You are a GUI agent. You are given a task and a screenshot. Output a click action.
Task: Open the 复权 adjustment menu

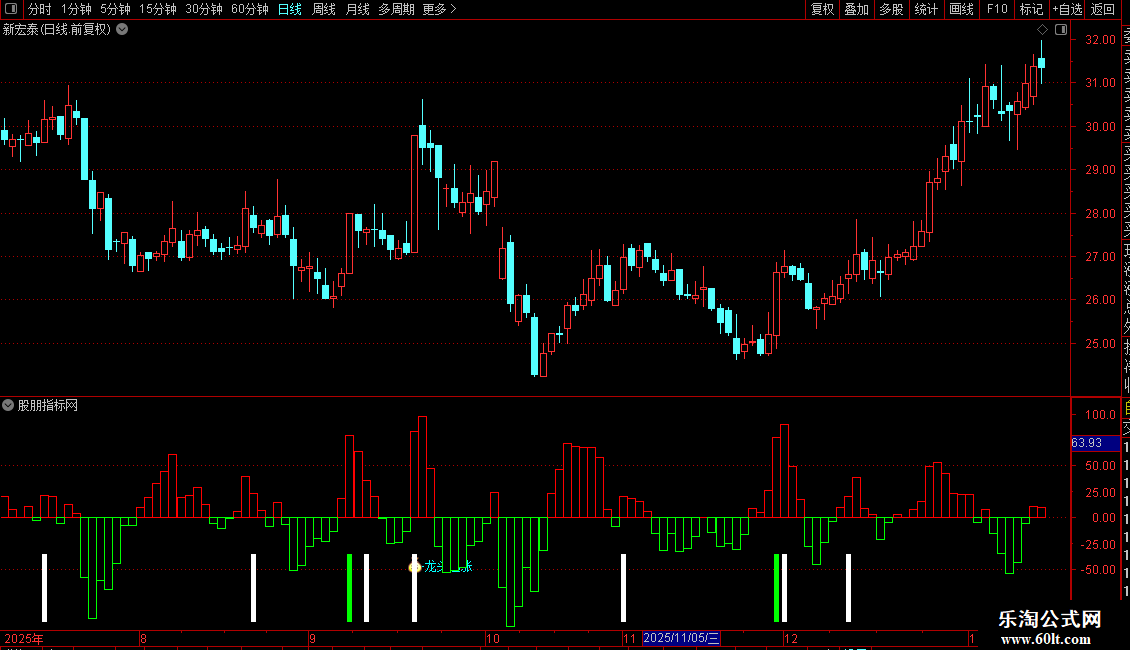click(822, 9)
